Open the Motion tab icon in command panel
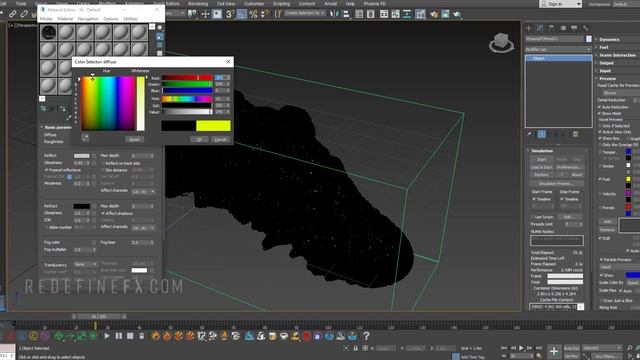Screen dimensions: 640x360 coord(563,28)
